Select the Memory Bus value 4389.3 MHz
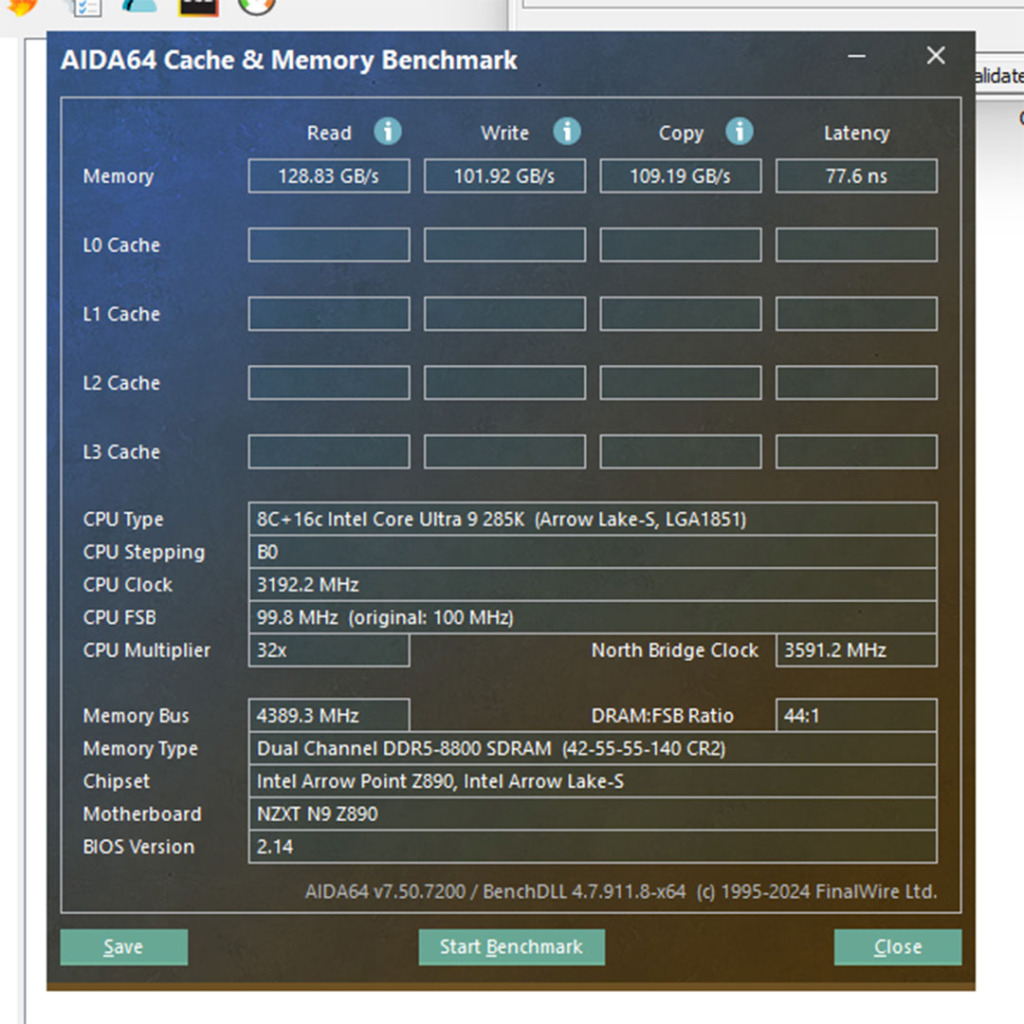1024x1024 pixels. coord(329,716)
